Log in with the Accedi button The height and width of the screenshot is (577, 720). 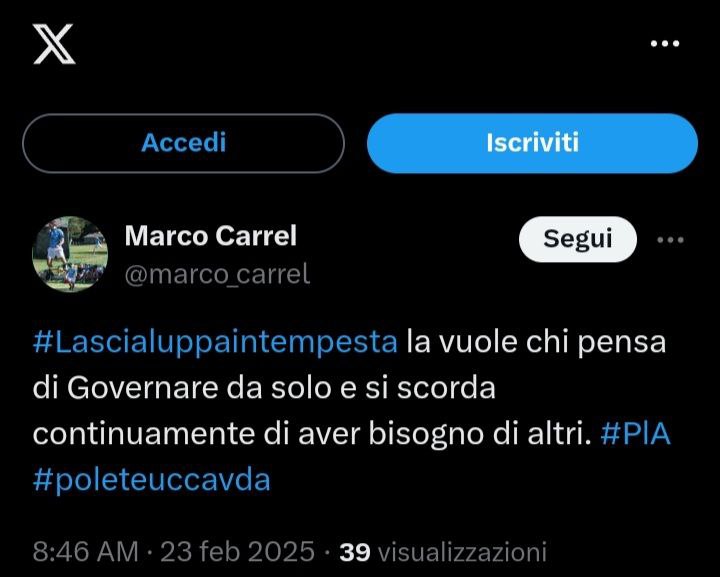tap(183, 143)
